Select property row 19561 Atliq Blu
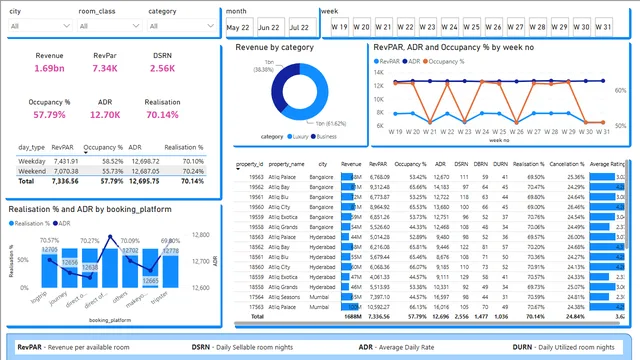This screenshot has width=640, height=360. 429,197
